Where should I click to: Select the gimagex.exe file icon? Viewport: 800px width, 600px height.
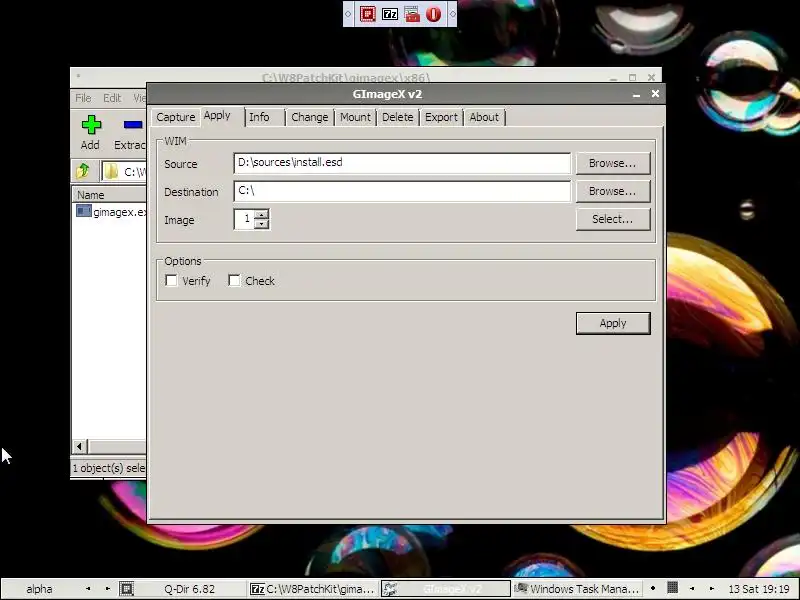coord(84,211)
